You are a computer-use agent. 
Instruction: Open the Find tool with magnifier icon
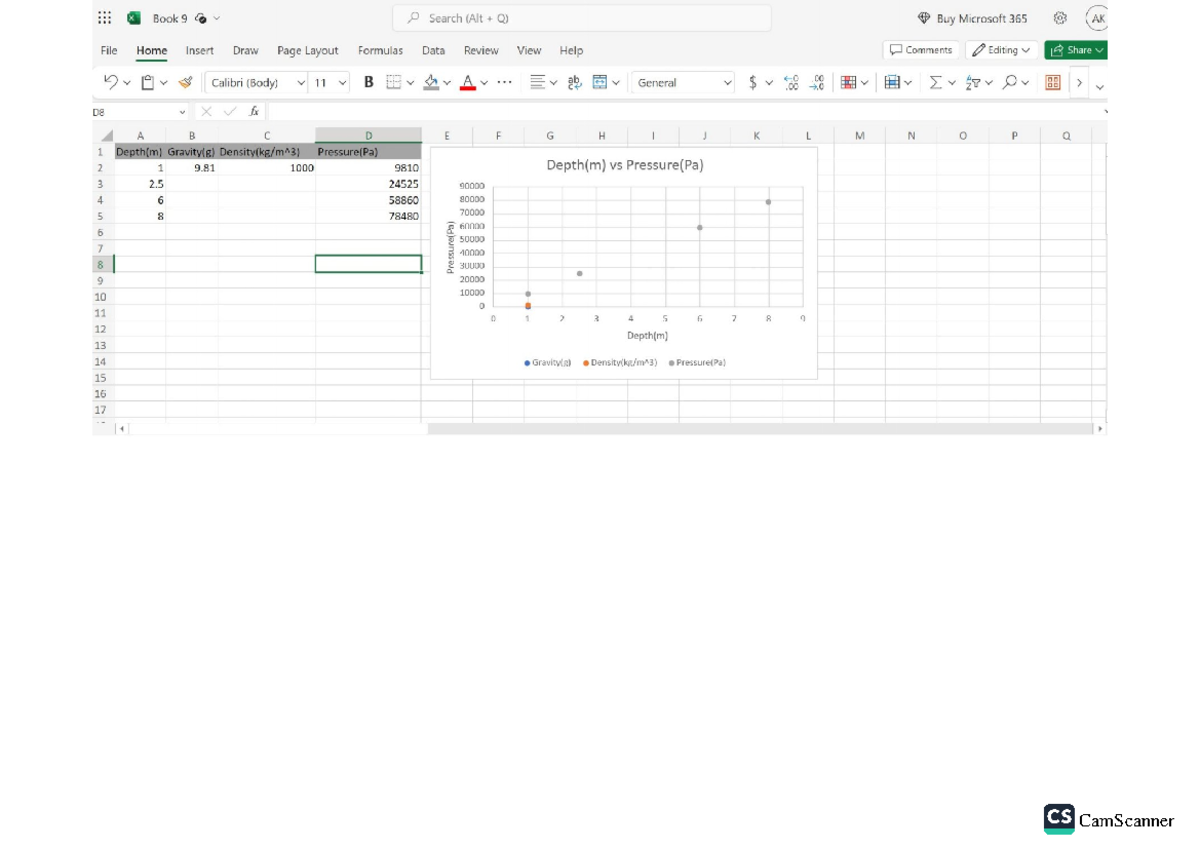tap(1009, 82)
